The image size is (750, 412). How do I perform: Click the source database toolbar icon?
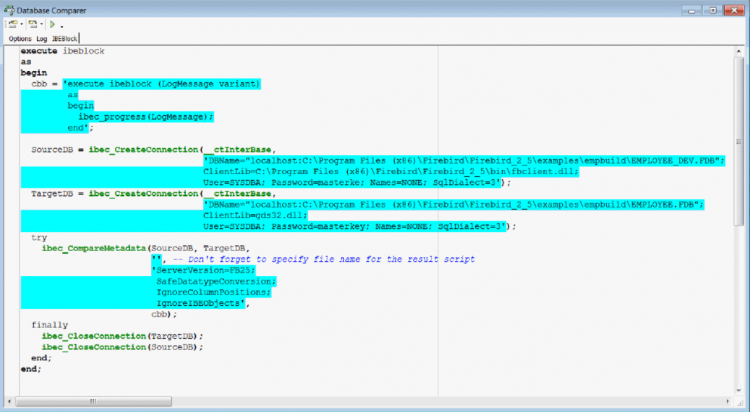coord(12,24)
